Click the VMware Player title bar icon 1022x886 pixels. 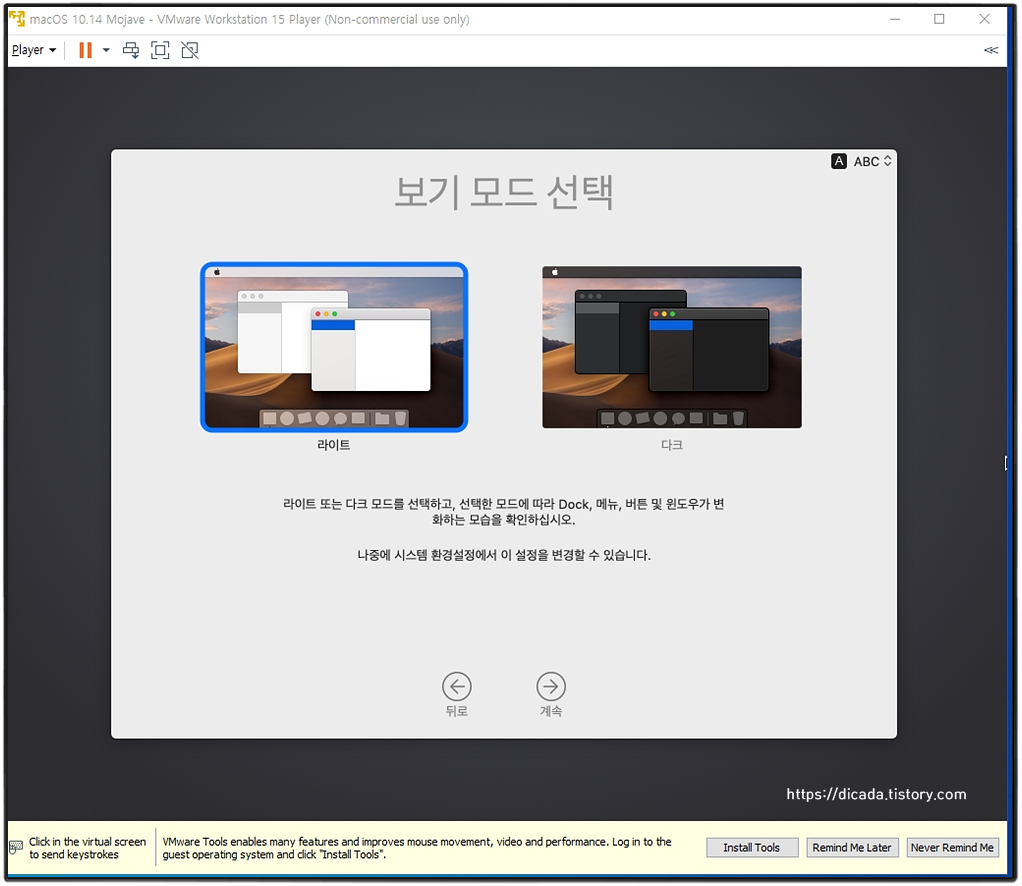[x=17, y=19]
